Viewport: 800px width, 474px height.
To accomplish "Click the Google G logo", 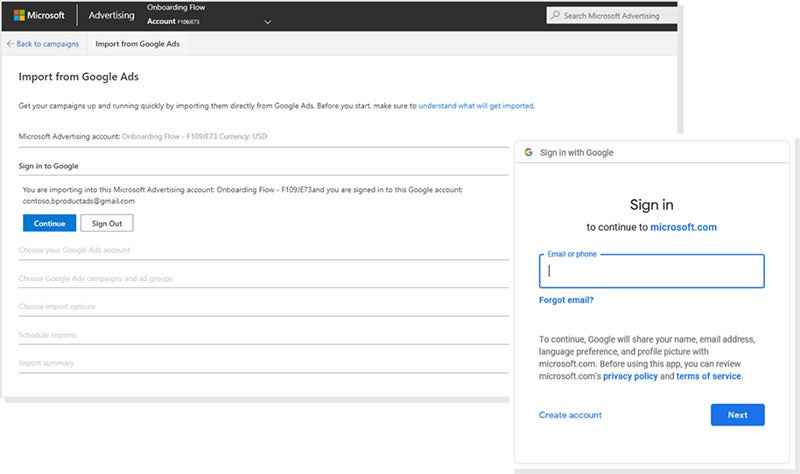I will 529,152.
